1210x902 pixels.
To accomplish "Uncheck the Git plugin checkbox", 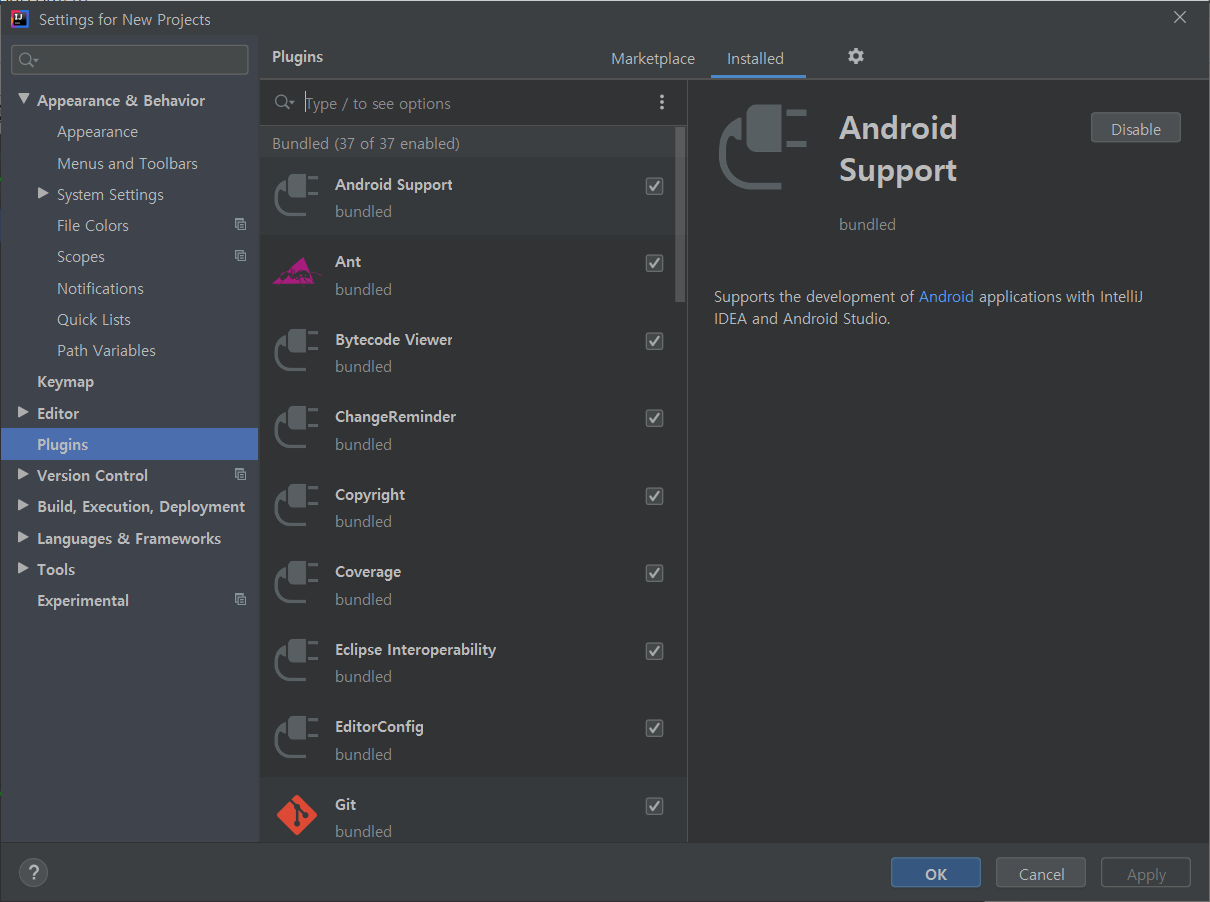I will [x=654, y=806].
